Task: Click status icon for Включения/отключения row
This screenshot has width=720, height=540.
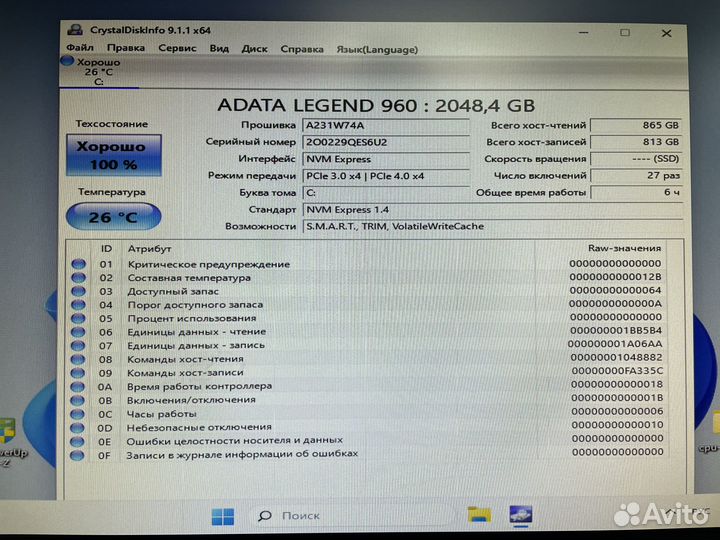Action: 78,400
